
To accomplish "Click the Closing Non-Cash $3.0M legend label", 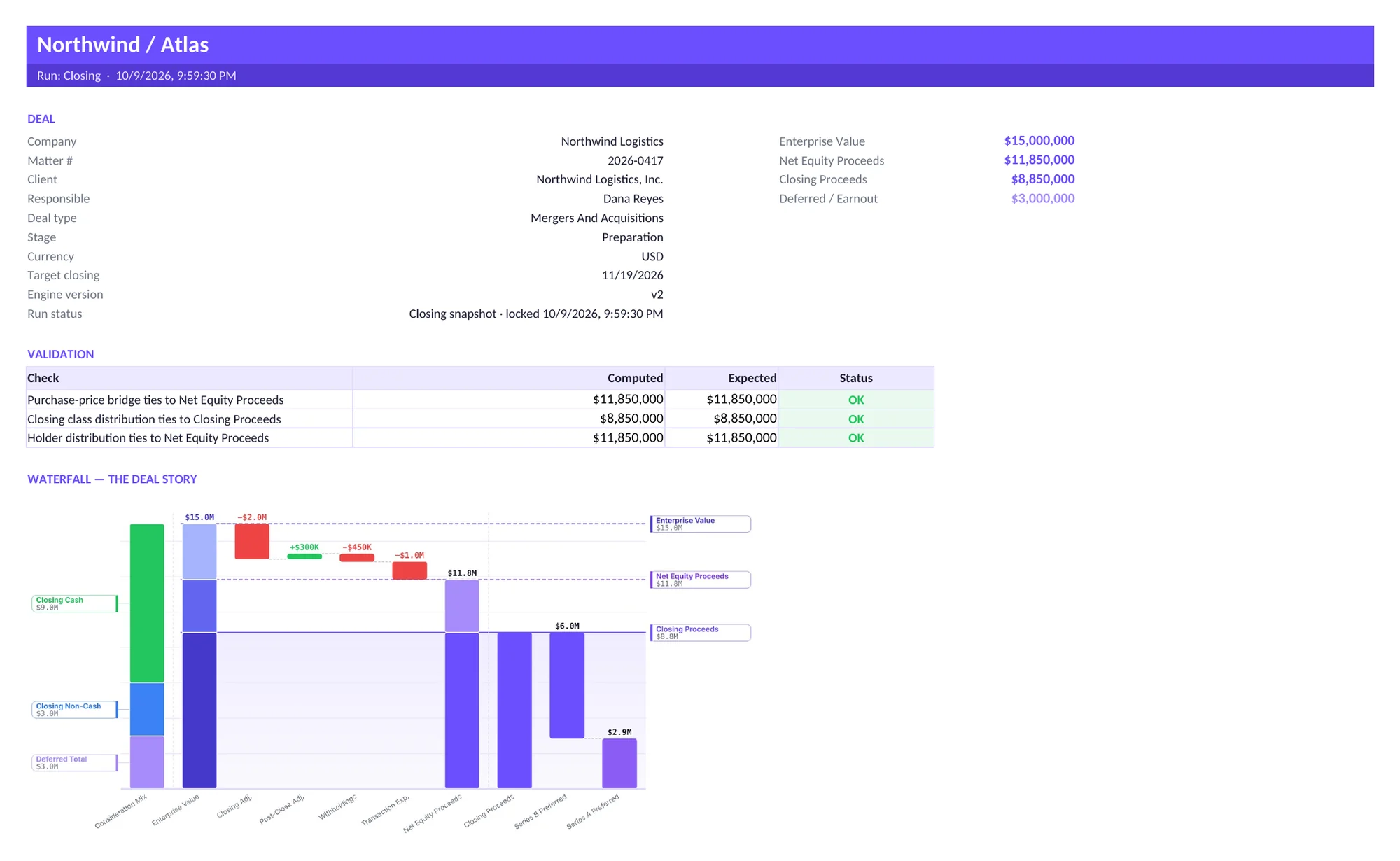I will point(75,709).
